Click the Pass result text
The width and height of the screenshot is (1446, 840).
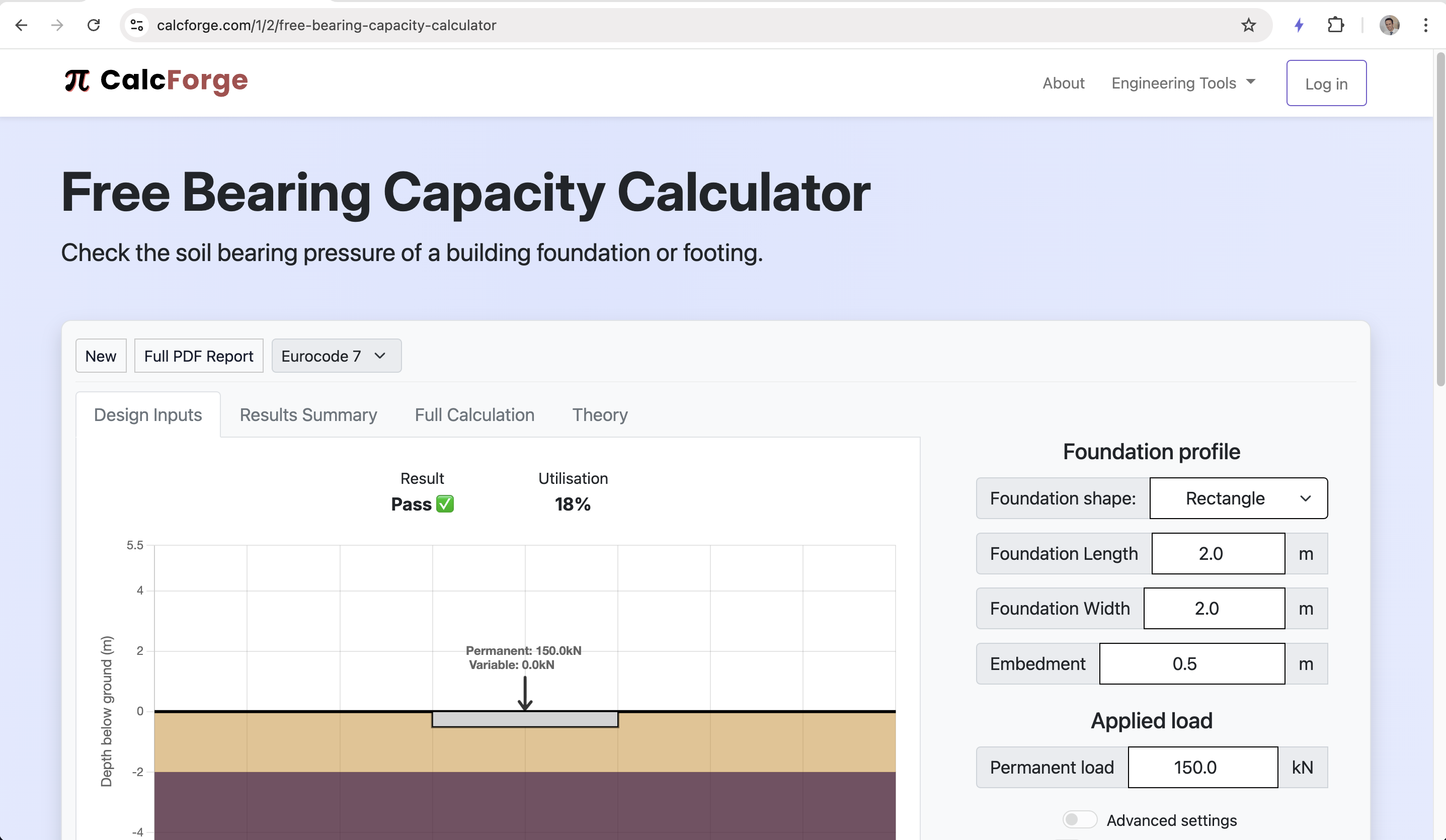[411, 504]
